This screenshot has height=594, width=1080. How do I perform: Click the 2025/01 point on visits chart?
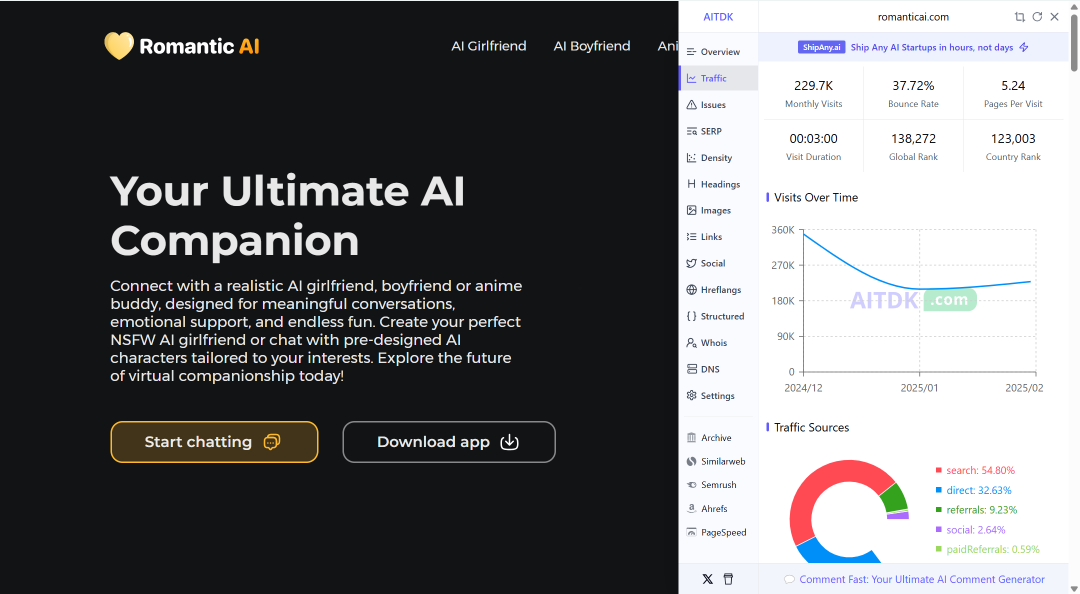pos(920,289)
